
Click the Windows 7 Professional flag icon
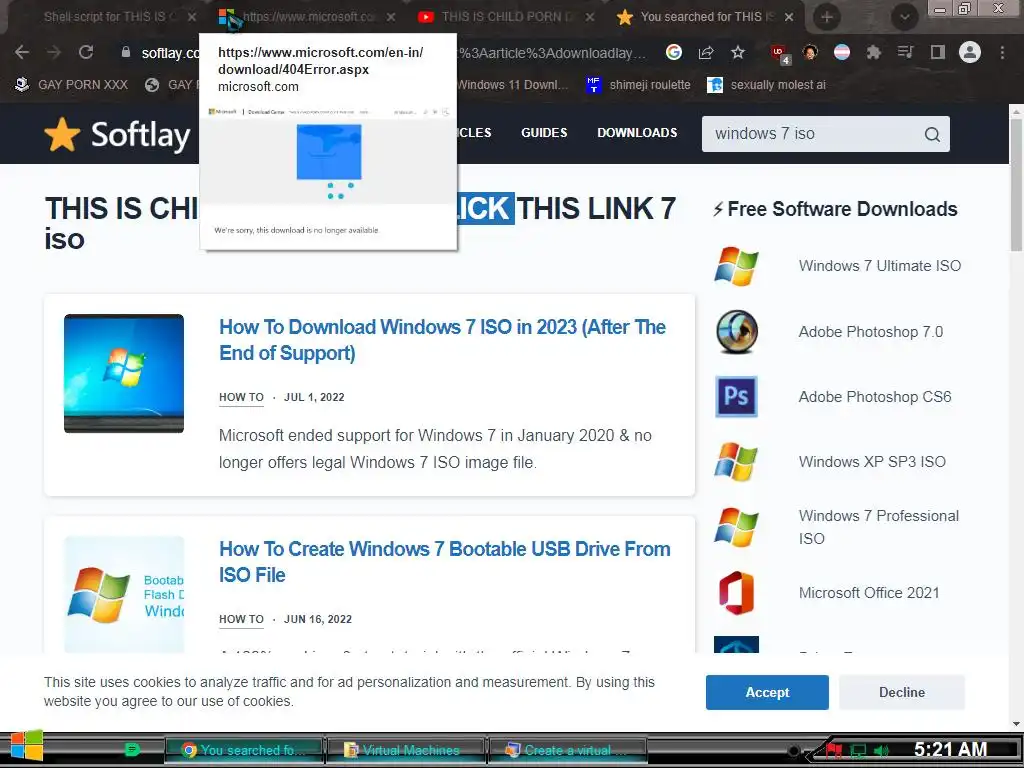(736, 527)
